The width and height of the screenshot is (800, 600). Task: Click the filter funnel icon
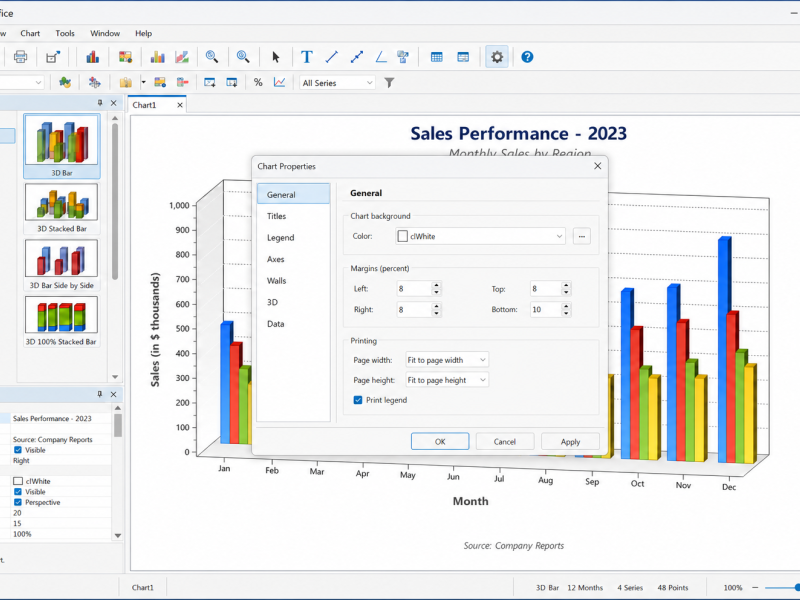click(389, 82)
